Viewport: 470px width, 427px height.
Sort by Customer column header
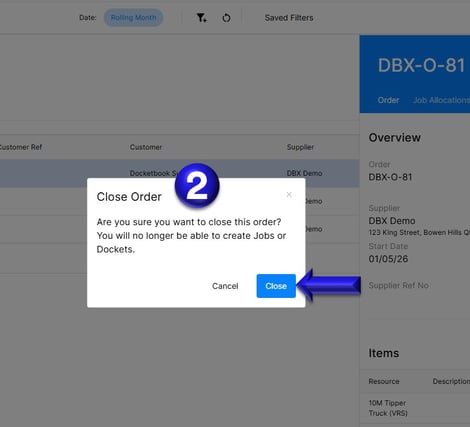pyautogui.click(x=146, y=147)
